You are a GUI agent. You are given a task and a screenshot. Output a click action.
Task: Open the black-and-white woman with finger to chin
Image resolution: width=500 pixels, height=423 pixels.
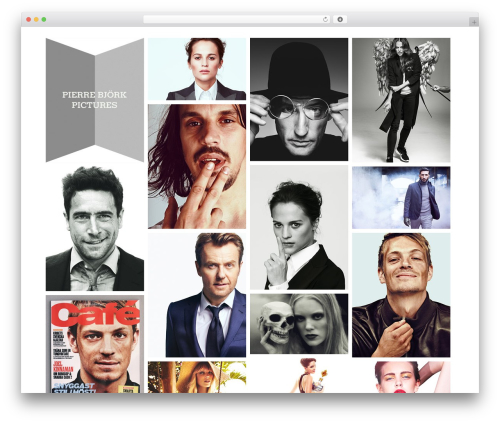(299, 227)
